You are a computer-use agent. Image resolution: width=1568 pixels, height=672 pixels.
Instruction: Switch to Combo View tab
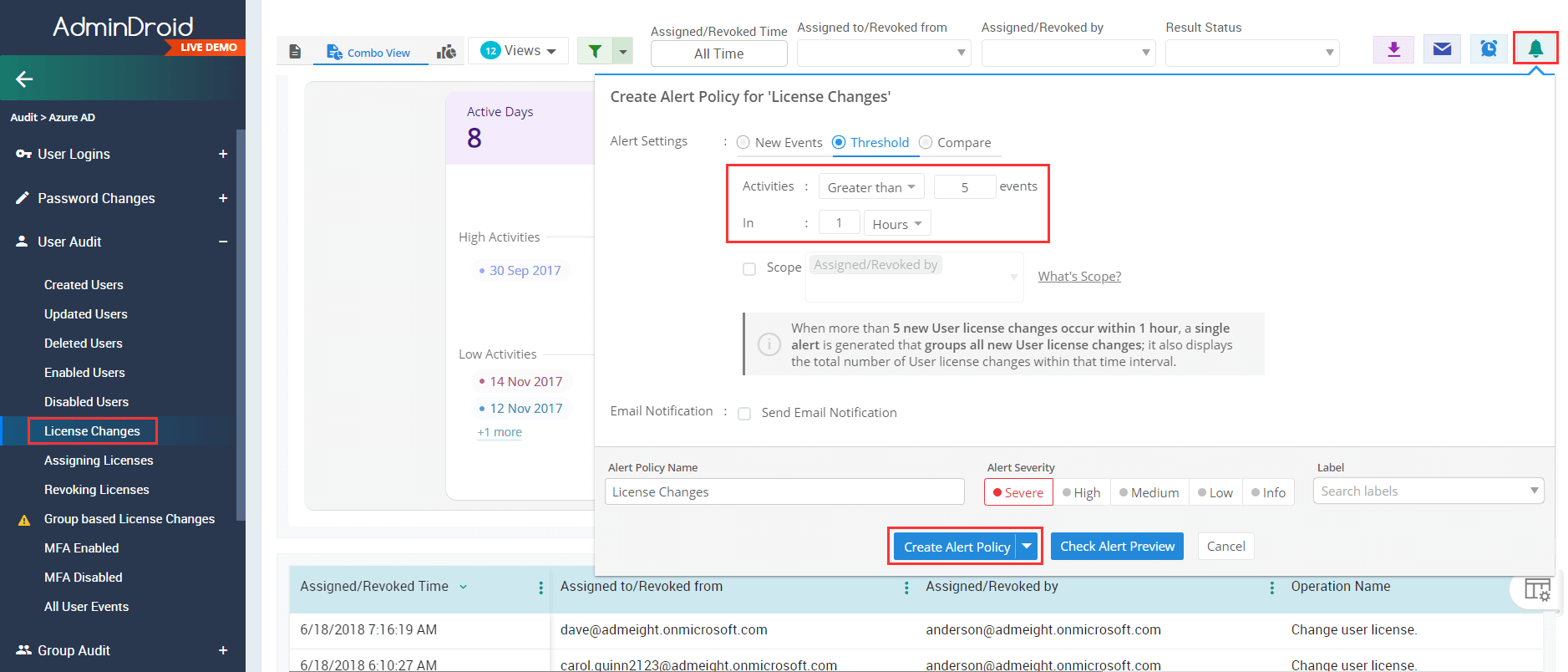[369, 53]
